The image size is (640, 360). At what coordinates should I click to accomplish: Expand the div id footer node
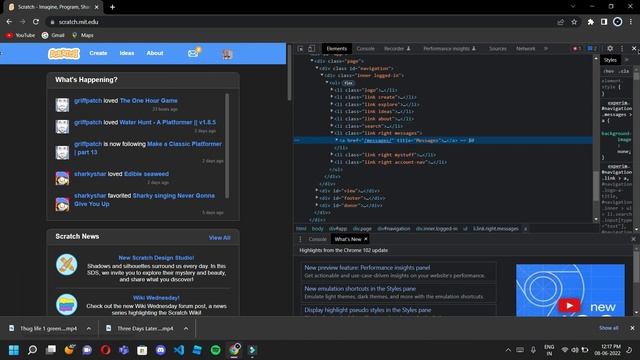point(317,198)
